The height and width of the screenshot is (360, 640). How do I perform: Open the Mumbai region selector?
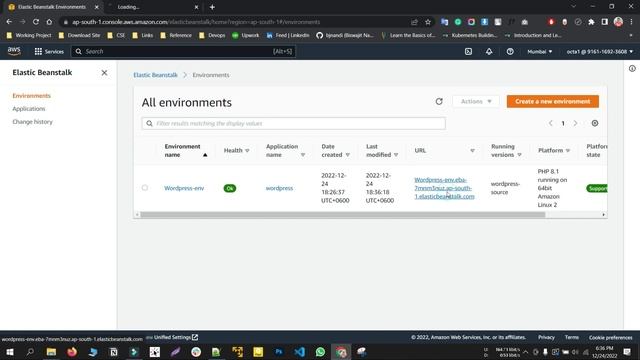click(x=540, y=51)
